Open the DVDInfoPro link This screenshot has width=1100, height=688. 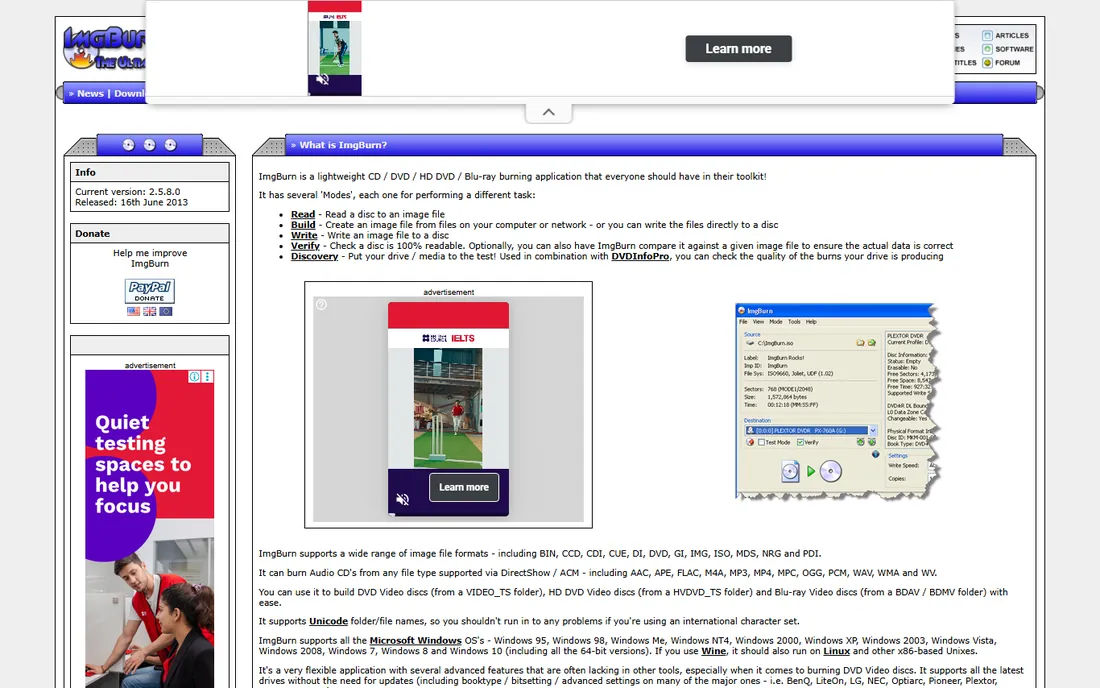(x=640, y=257)
